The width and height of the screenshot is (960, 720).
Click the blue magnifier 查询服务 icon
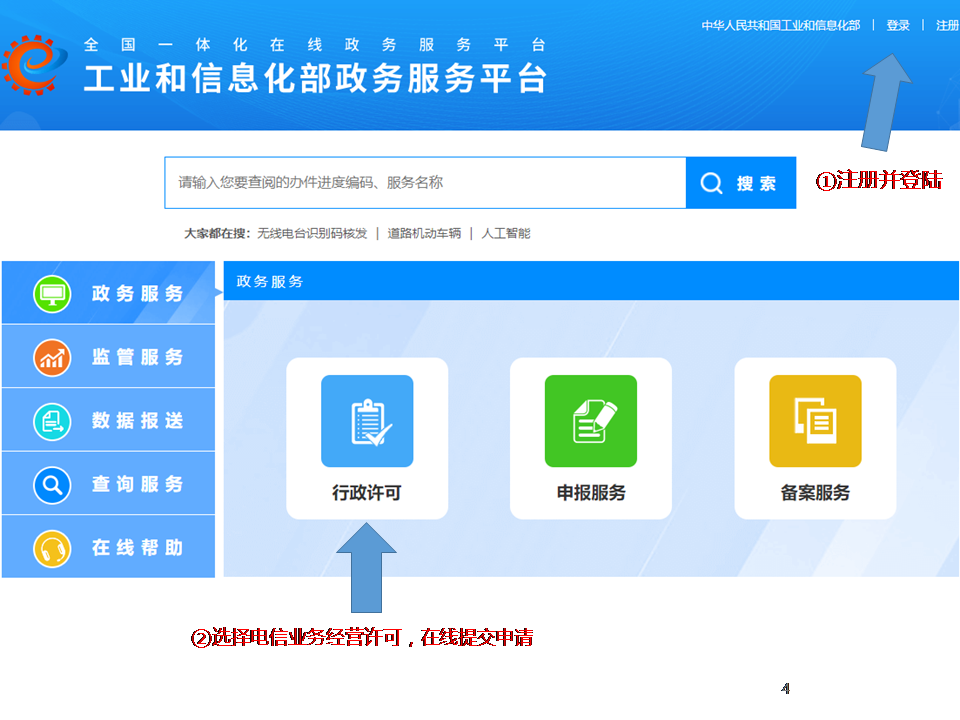(52, 485)
